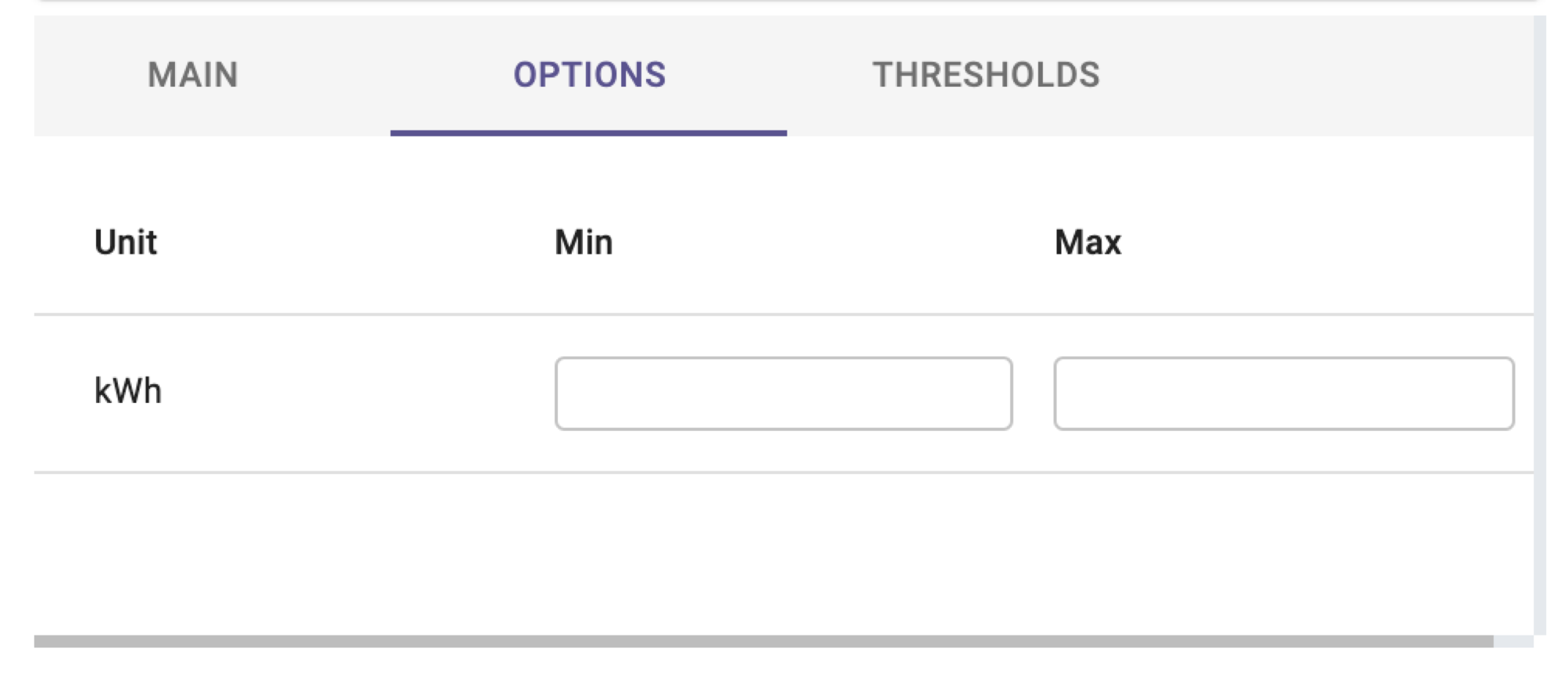Screen dimensions: 1568x691
Task: Click the Max column header
Action: pos(1088,242)
